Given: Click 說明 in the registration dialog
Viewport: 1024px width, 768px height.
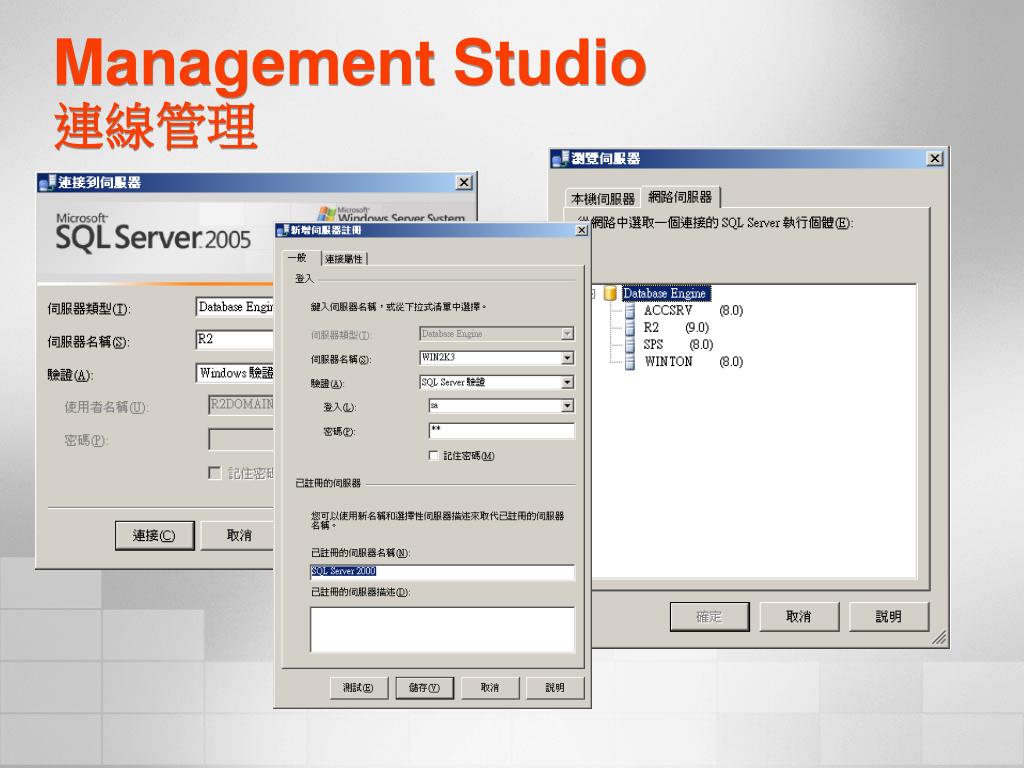Looking at the screenshot, I should point(555,688).
